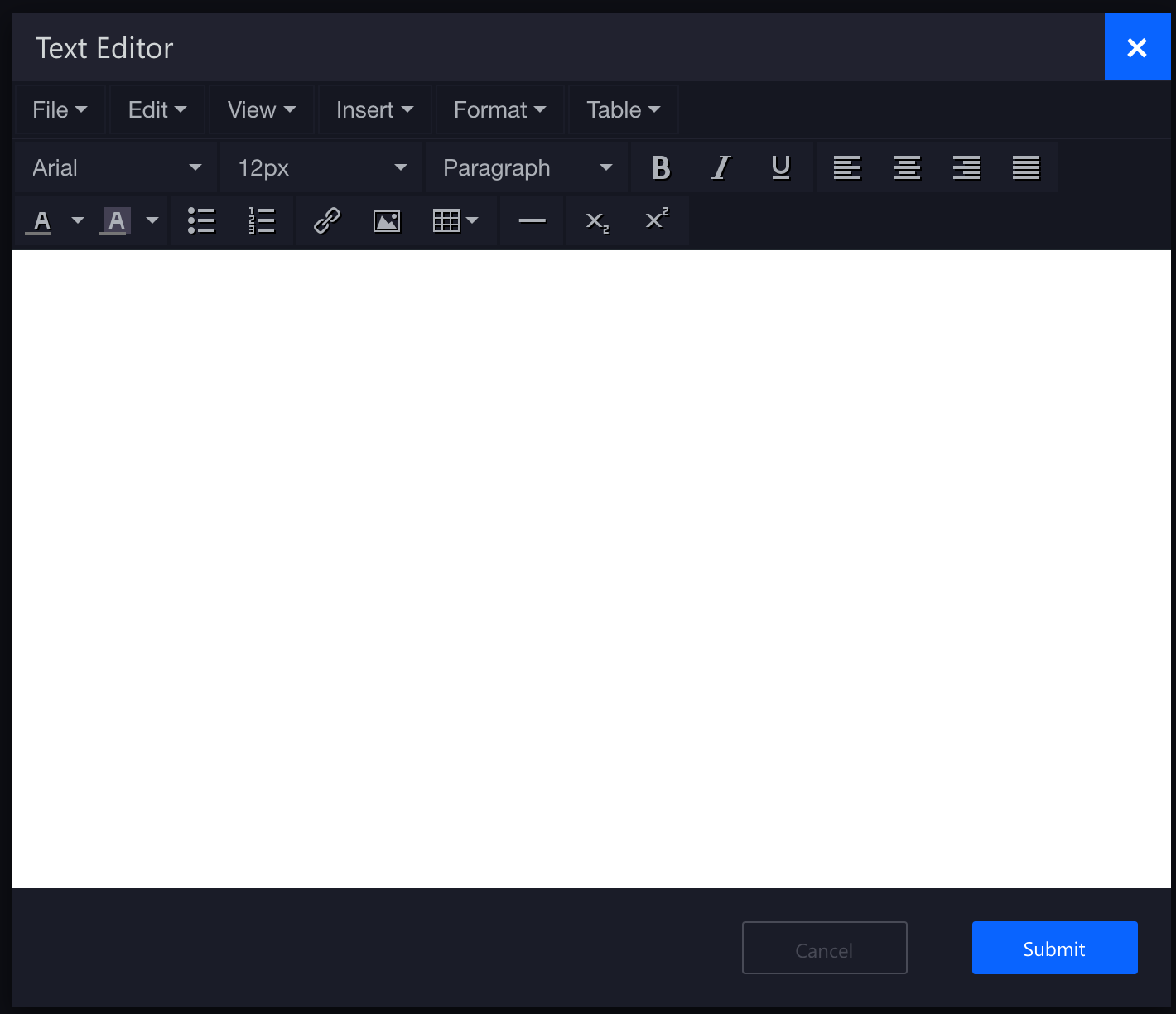Image resolution: width=1176 pixels, height=1014 pixels.
Task: Open the Table menu
Action: (624, 110)
